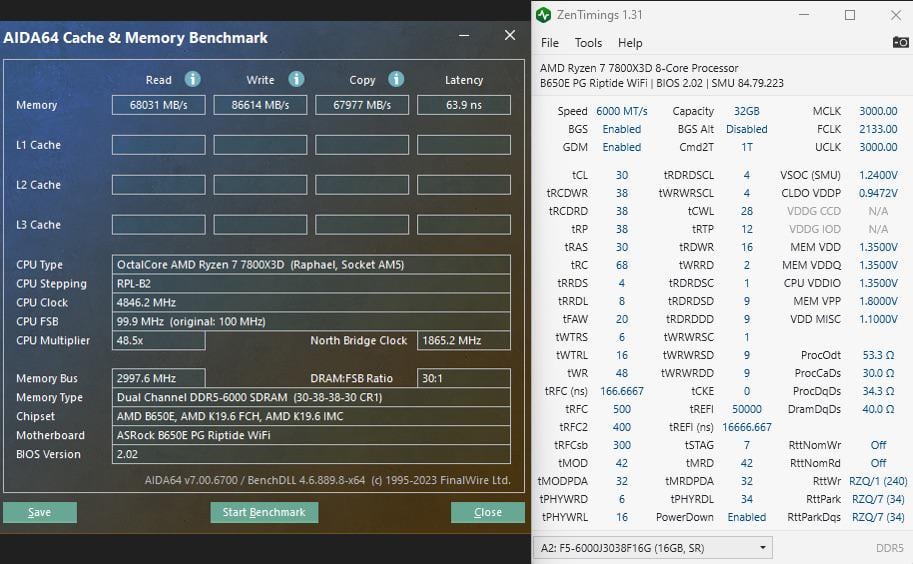Click the tRFC (ns) value 166.6667
This screenshot has height=564, width=913.
[x=622, y=391]
